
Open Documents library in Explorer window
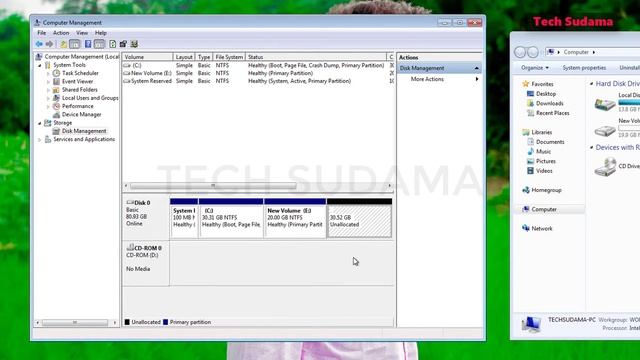[x=550, y=142]
